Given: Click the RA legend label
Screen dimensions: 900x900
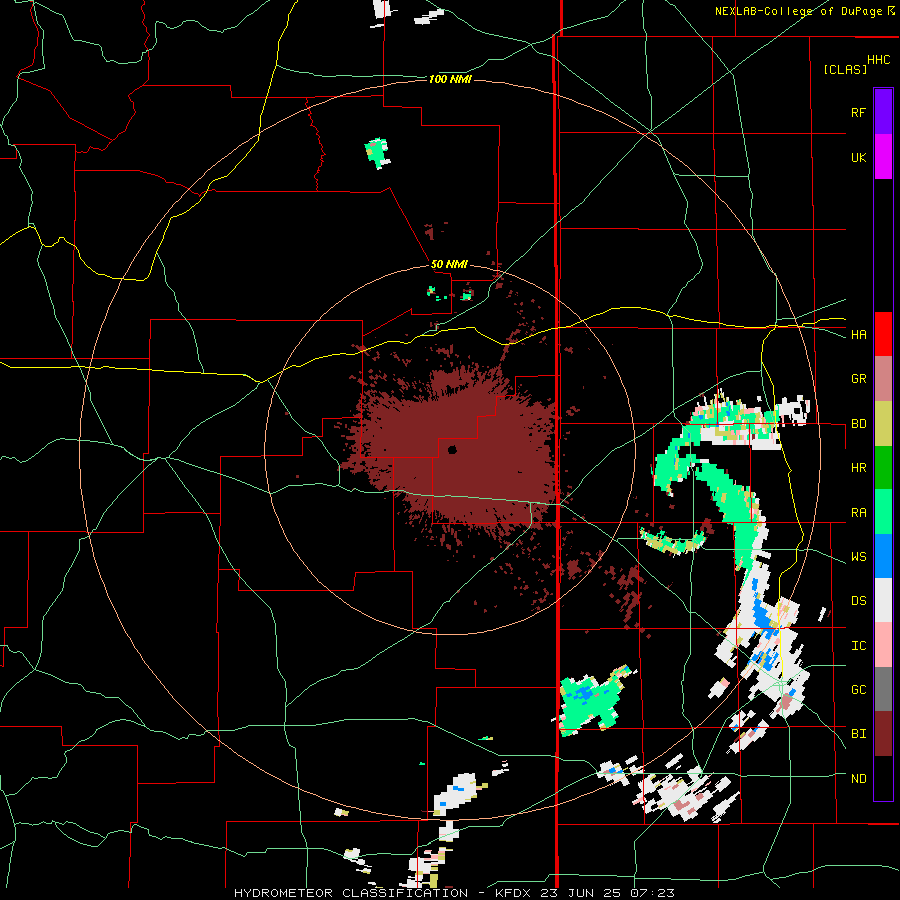Looking at the screenshot, I should click(858, 513).
